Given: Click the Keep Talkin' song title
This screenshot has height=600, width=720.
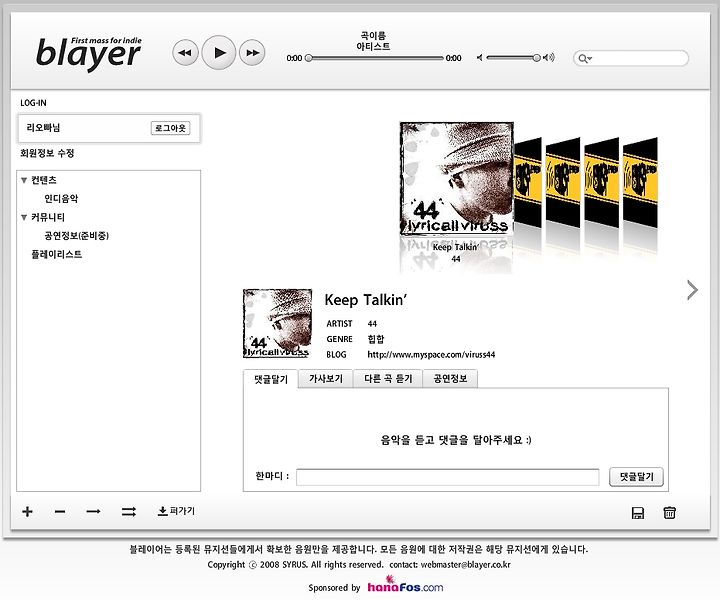Looking at the screenshot, I should [x=366, y=300].
